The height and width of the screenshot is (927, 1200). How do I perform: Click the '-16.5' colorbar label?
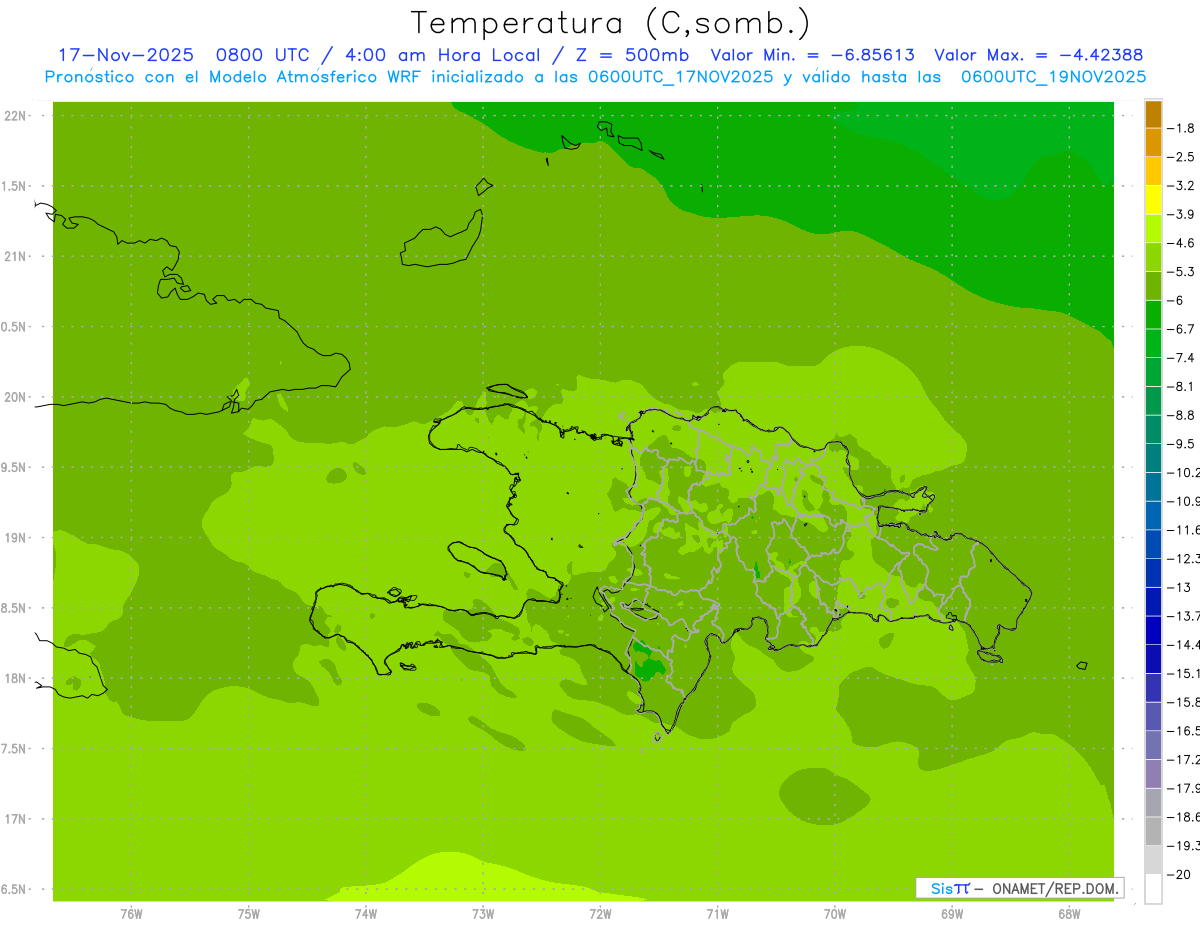coord(1184,731)
